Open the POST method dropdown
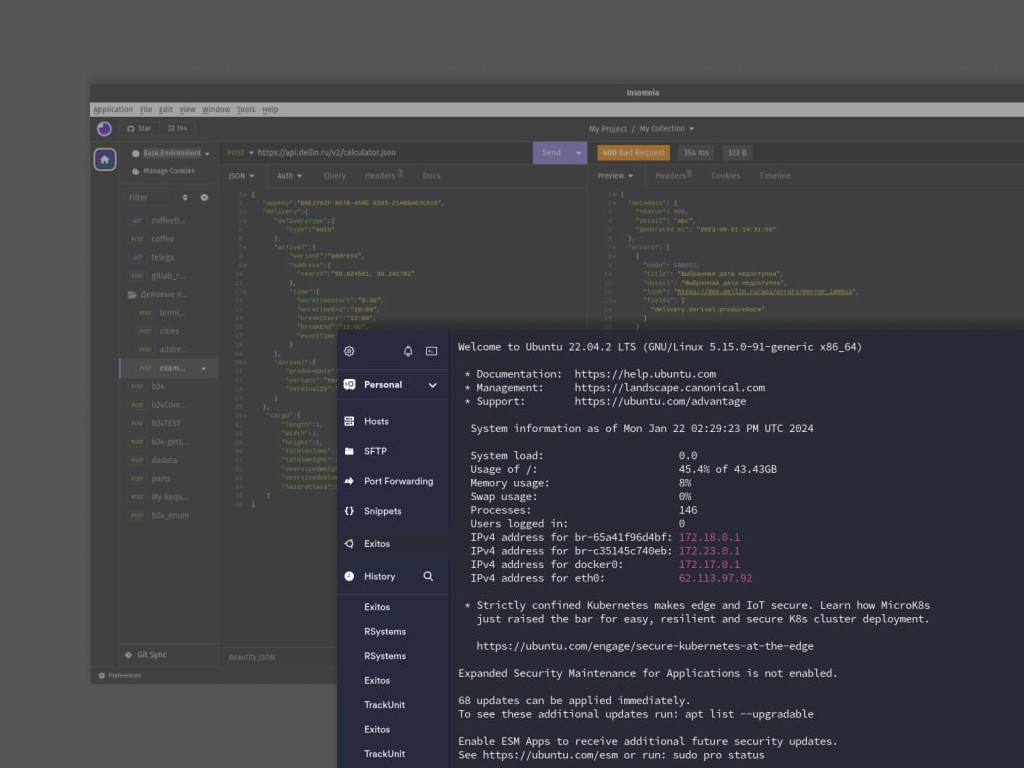Viewport: 1024px width, 768px height. [240, 153]
